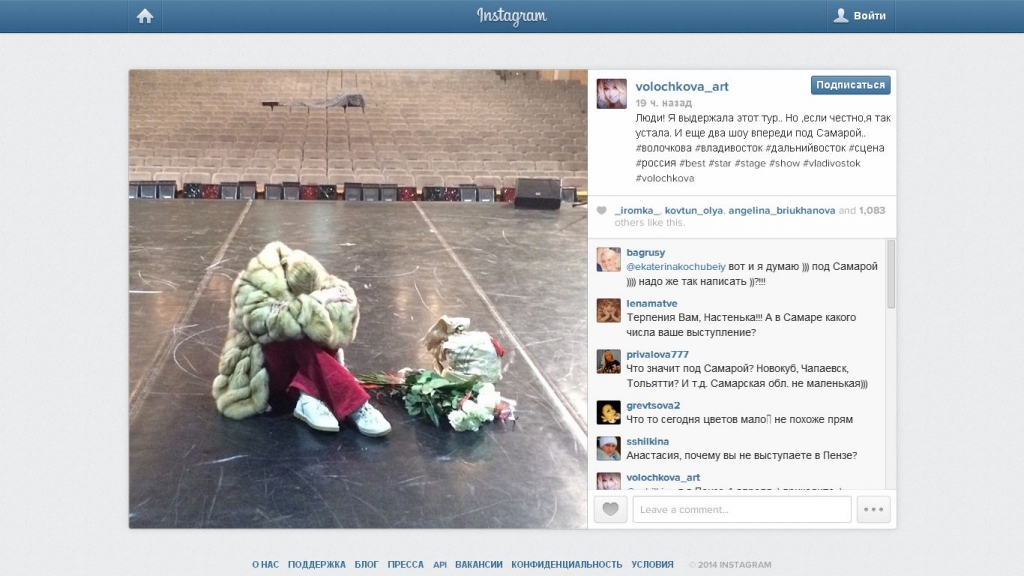The height and width of the screenshot is (576, 1024).
Task: Open lenamatve commenter avatar
Action: (609, 310)
